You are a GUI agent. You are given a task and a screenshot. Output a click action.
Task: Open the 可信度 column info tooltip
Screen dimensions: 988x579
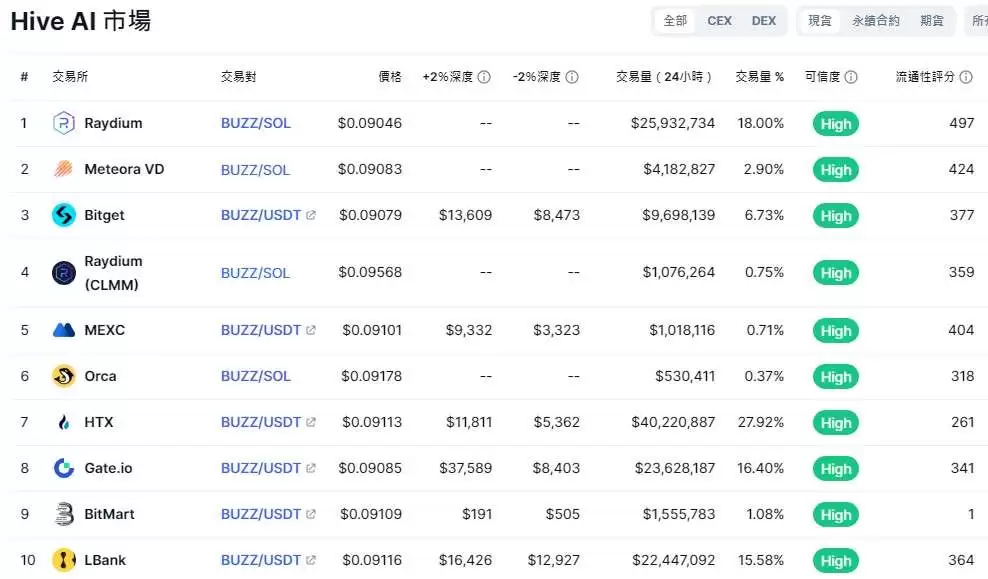point(850,76)
